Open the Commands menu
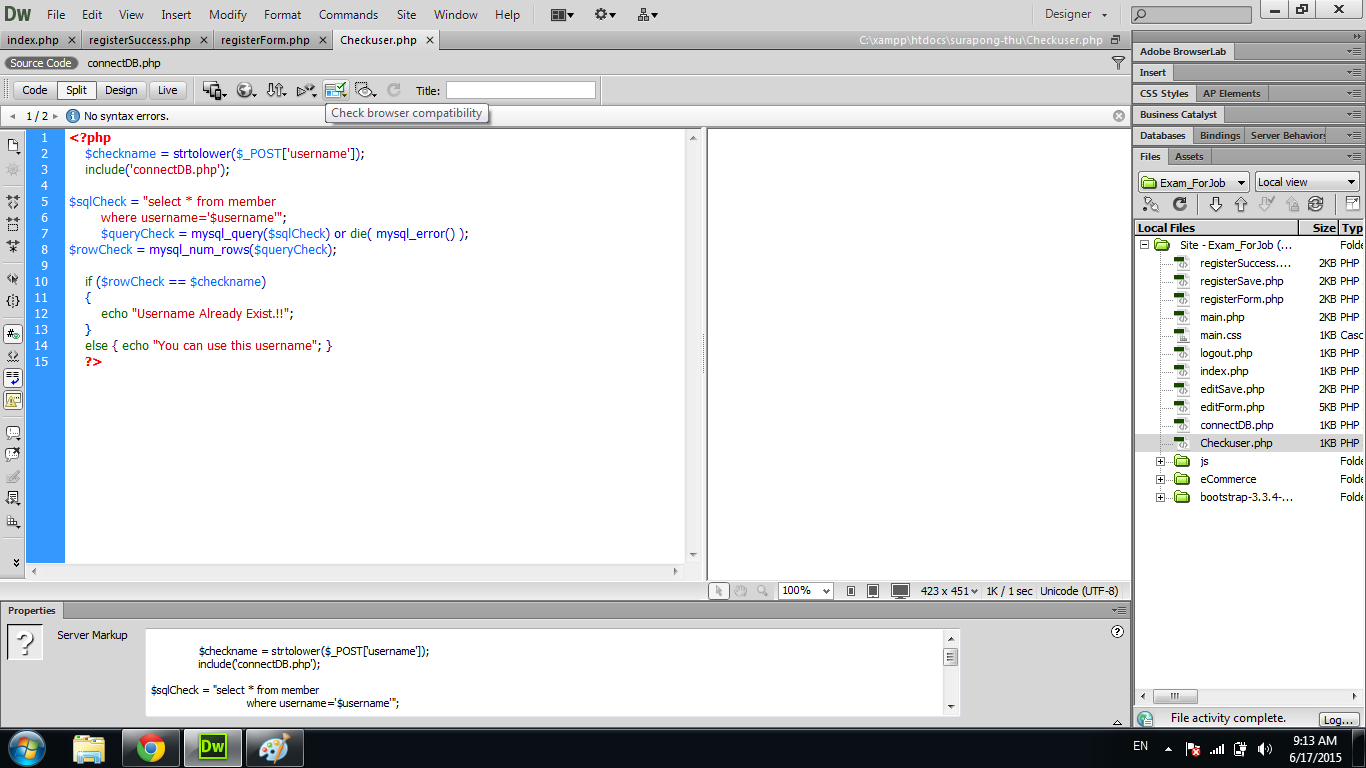 [348, 15]
